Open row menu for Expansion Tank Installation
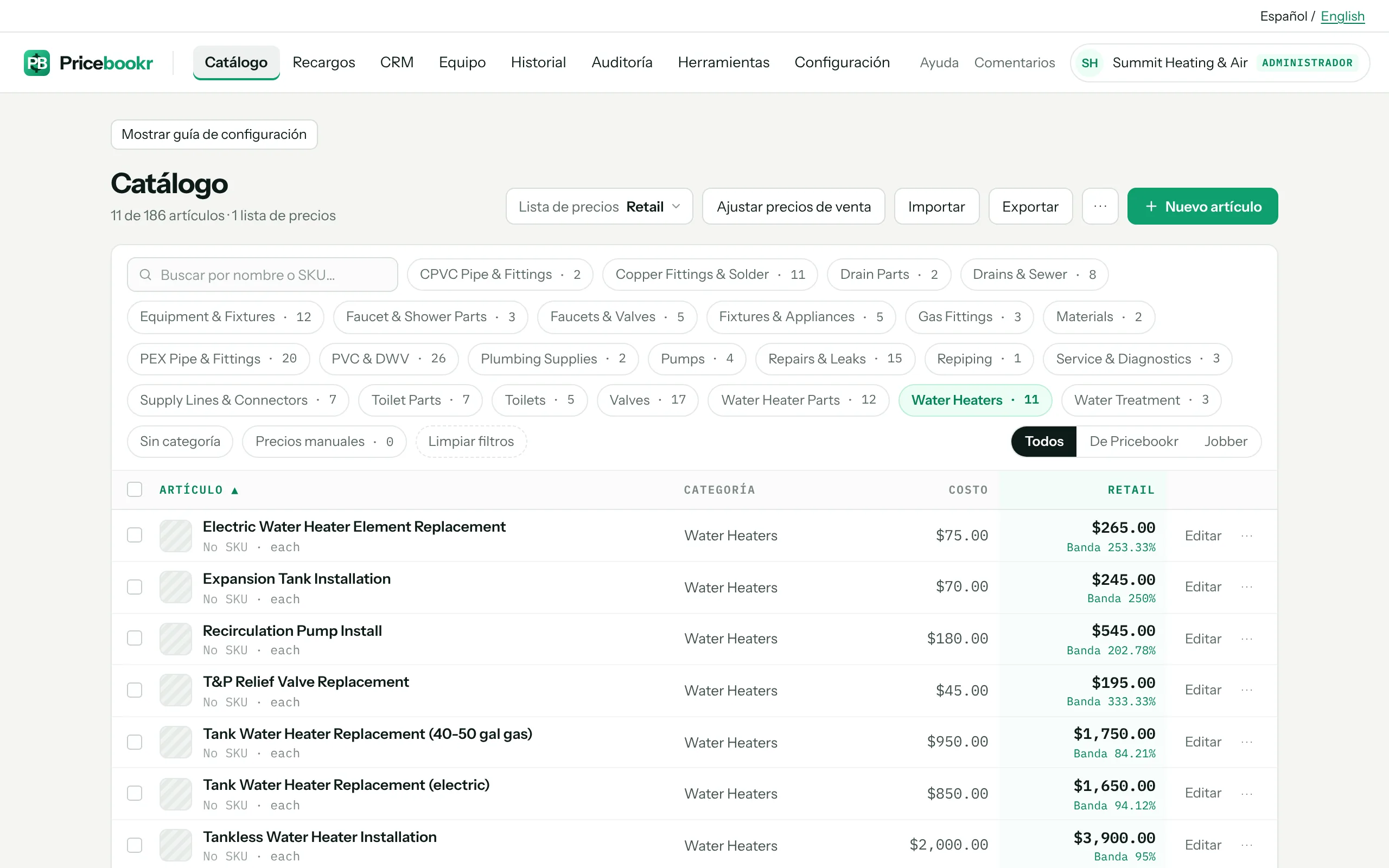This screenshot has width=1389, height=868. 1247,586
